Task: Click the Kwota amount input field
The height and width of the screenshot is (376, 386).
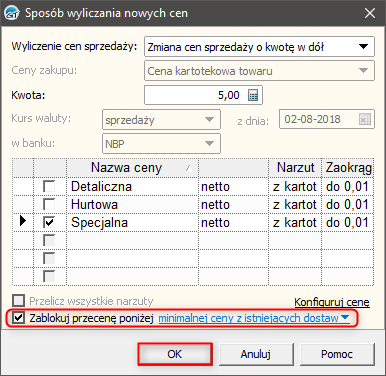Action: click(x=203, y=95)
